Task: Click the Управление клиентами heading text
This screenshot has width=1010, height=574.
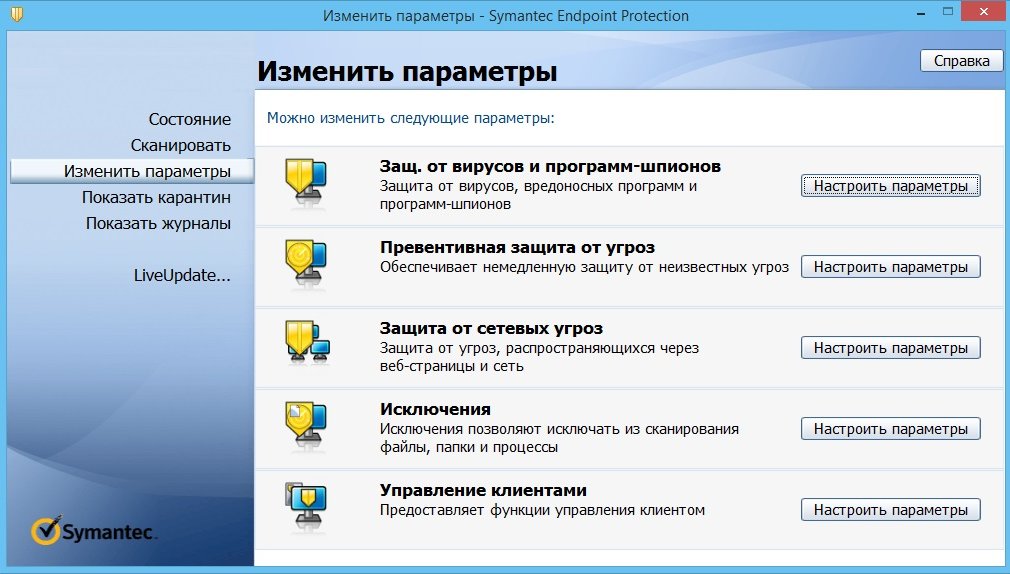Action: coord(483,490)
